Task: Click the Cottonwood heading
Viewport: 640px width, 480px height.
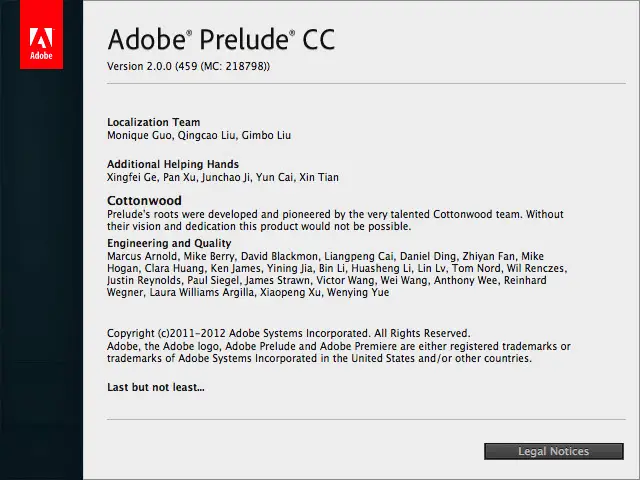Action: tap(144, 200)
